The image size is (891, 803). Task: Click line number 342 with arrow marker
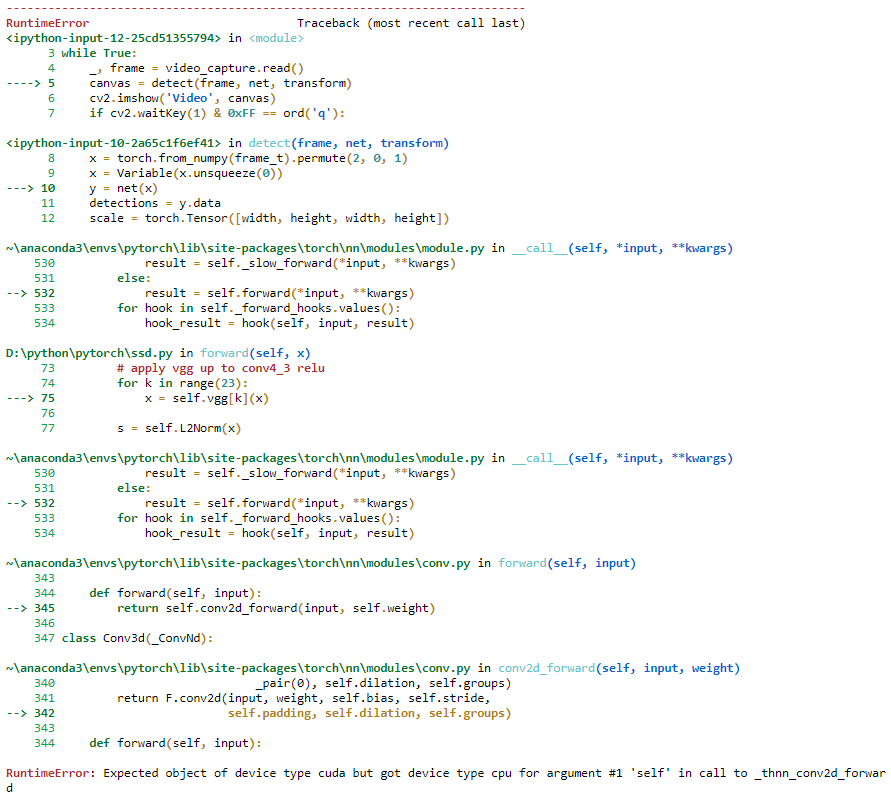[31, 713]
